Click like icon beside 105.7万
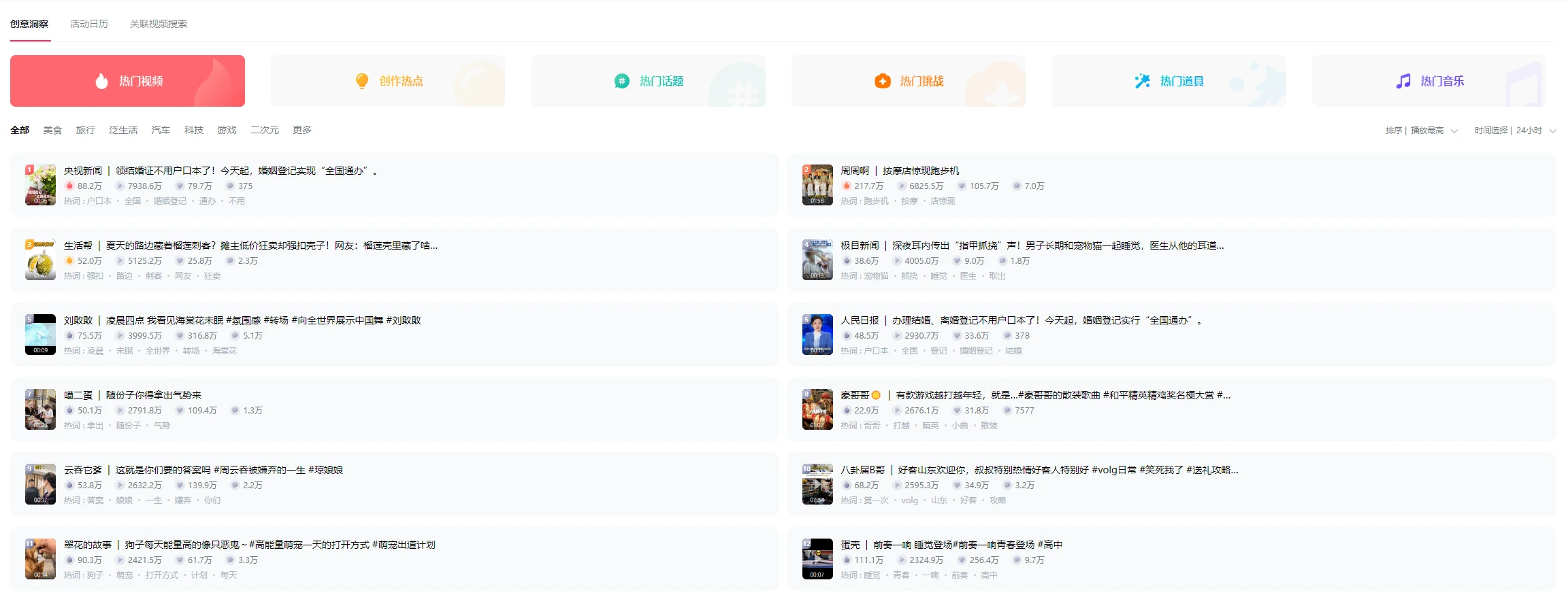Image resolution: width=1568 pixels, height=595 pixels. pyautogui.click(x=962, y=186)
